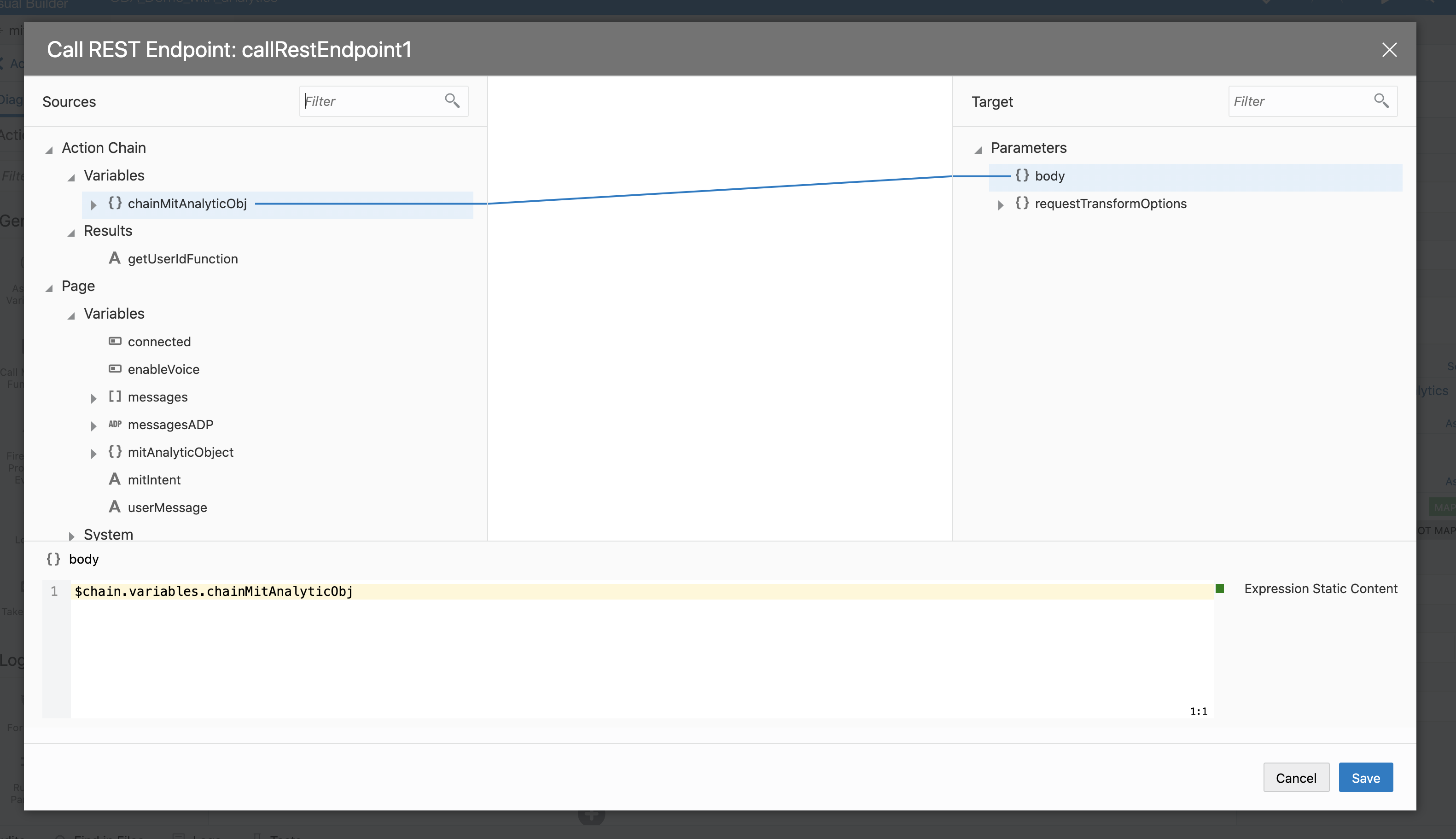
Task: Click the boolean icon beside enableVoice
Action: tap(115, 369)
